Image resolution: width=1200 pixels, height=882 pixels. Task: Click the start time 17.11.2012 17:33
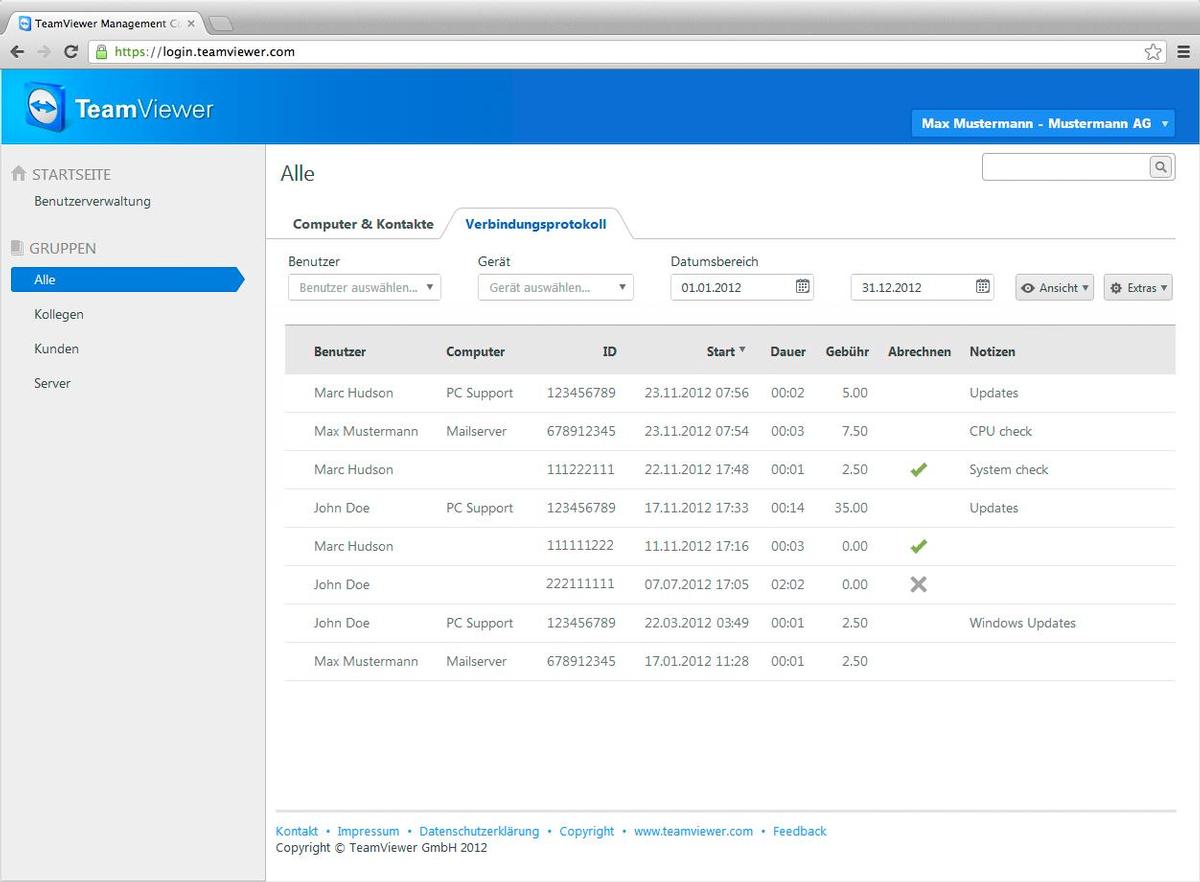point(696,508)
